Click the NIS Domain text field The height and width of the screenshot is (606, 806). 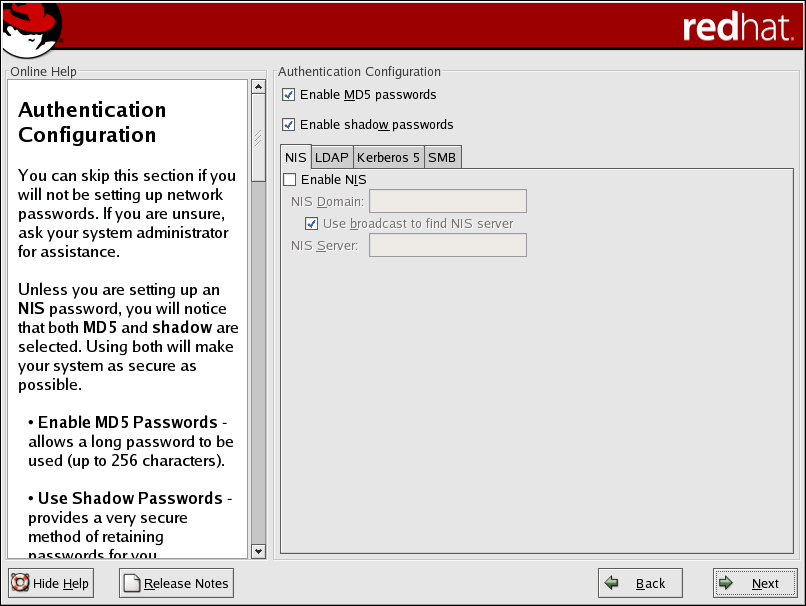point(447,201)
